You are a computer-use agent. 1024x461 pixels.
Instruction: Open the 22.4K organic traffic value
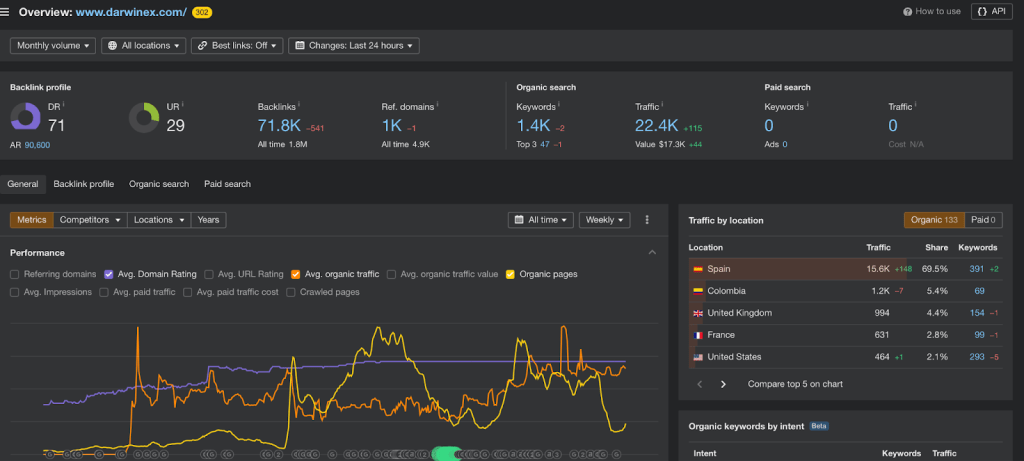click(x=657, y=125)
